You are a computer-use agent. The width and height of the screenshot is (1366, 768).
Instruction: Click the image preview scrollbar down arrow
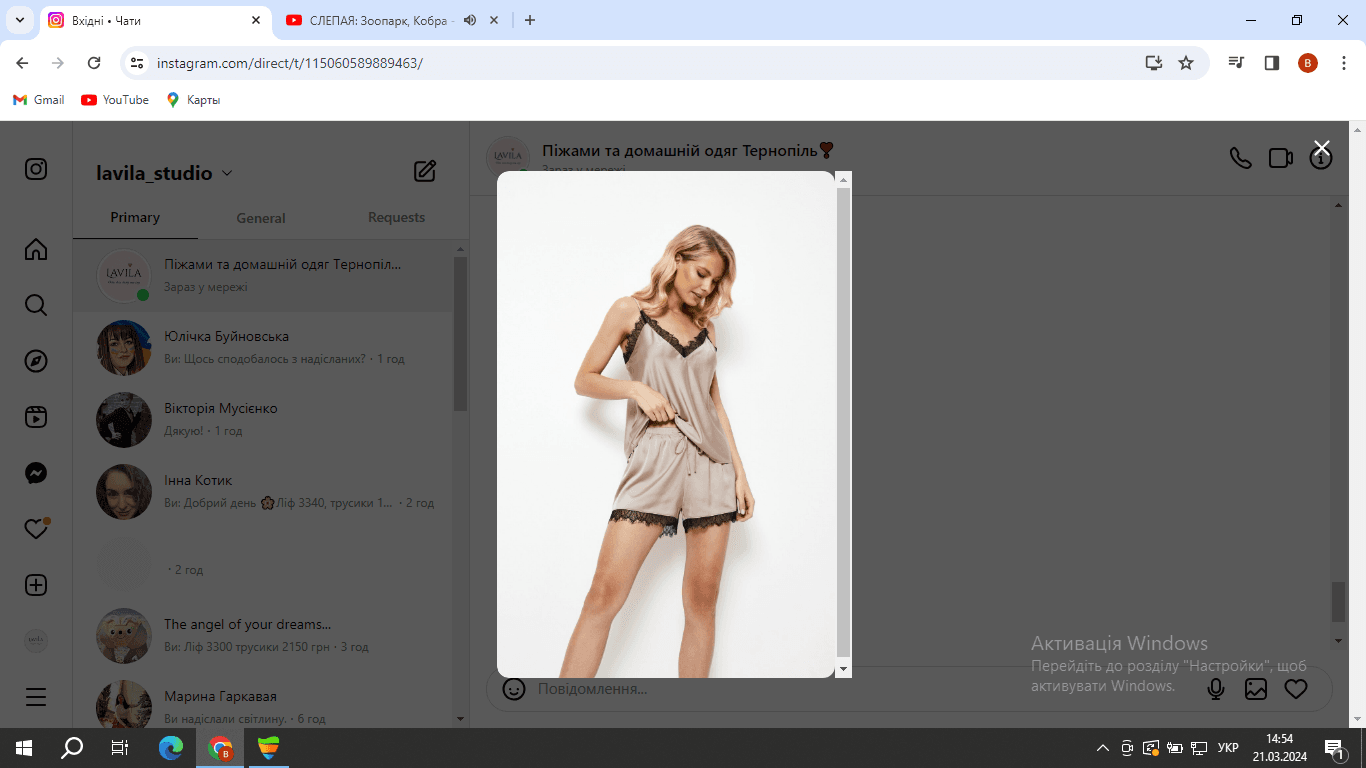(843, 668)
